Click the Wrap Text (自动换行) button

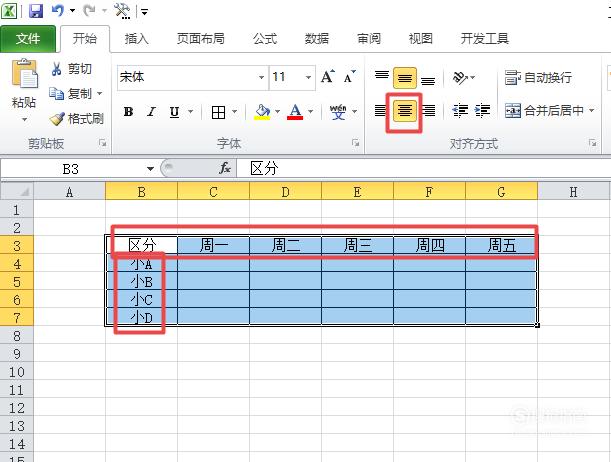pyautogui.click(x=538, y=78)
